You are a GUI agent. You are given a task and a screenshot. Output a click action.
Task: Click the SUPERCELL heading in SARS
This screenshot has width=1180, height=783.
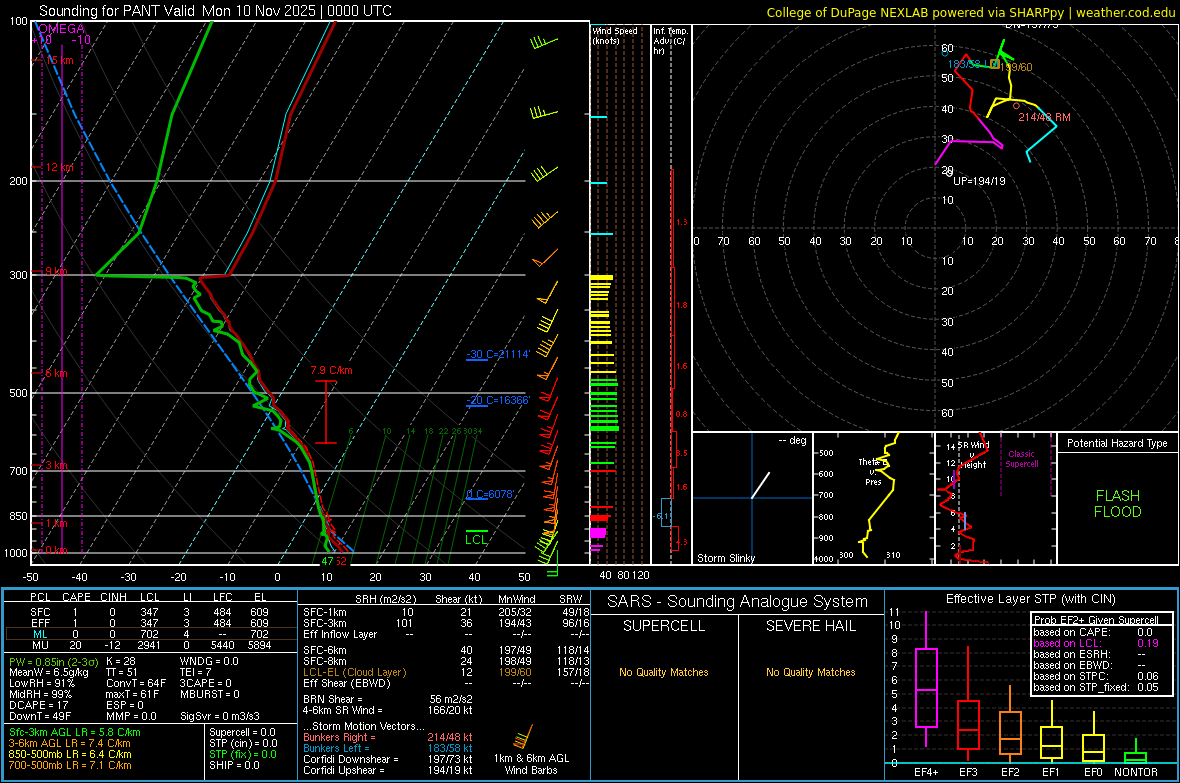[x=664, y=626]
